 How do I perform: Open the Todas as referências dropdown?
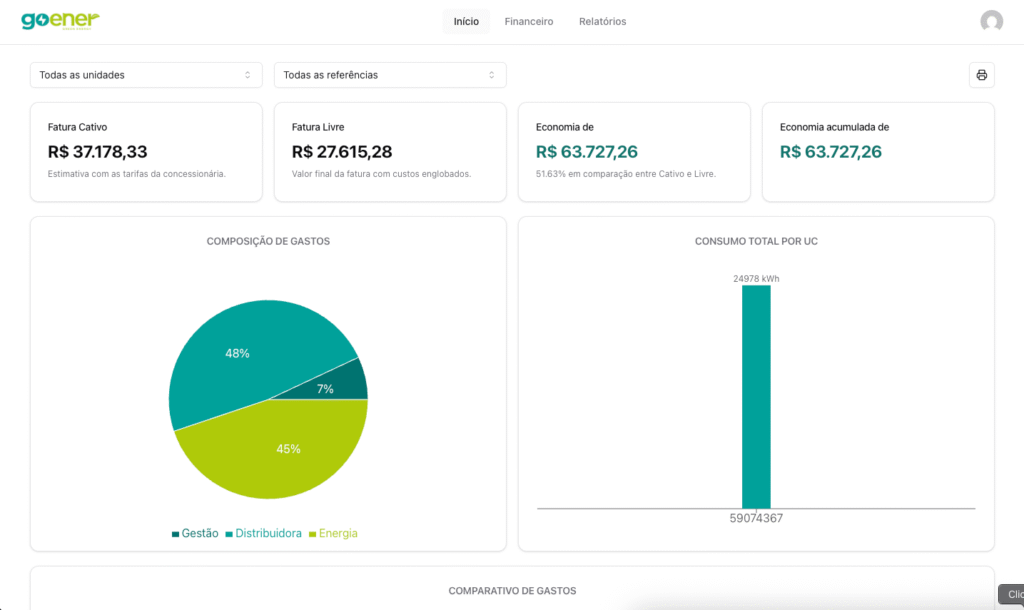(x=390, y=75)
